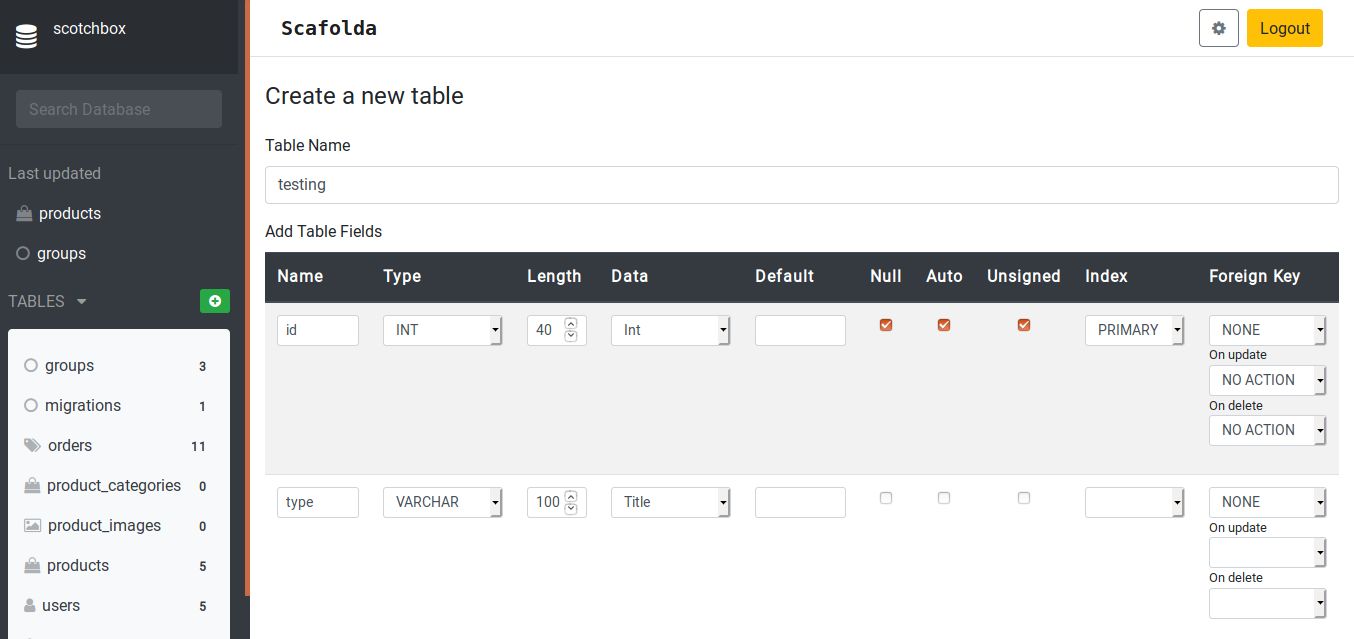Click the Search Database field
Screen dimensions: 1354x639
coord(119,109)
